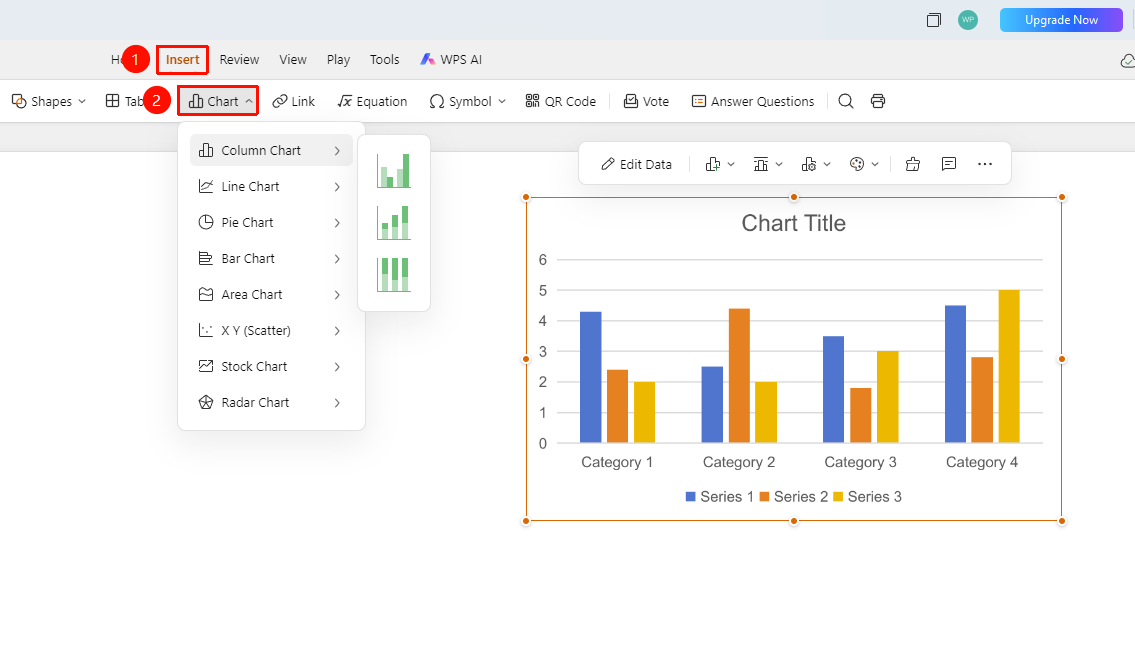This screenshot has height=649, width=1135.
Task: Click the Upgrade Now button
Action: [x=1061, y=20]
